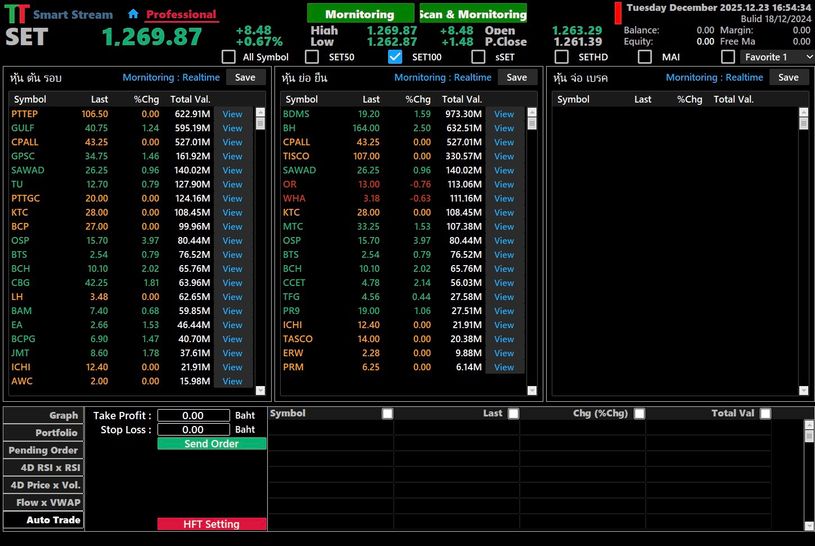Open View link for PTTEP row
Screen dimensions: 815x546
pos(232,114)
